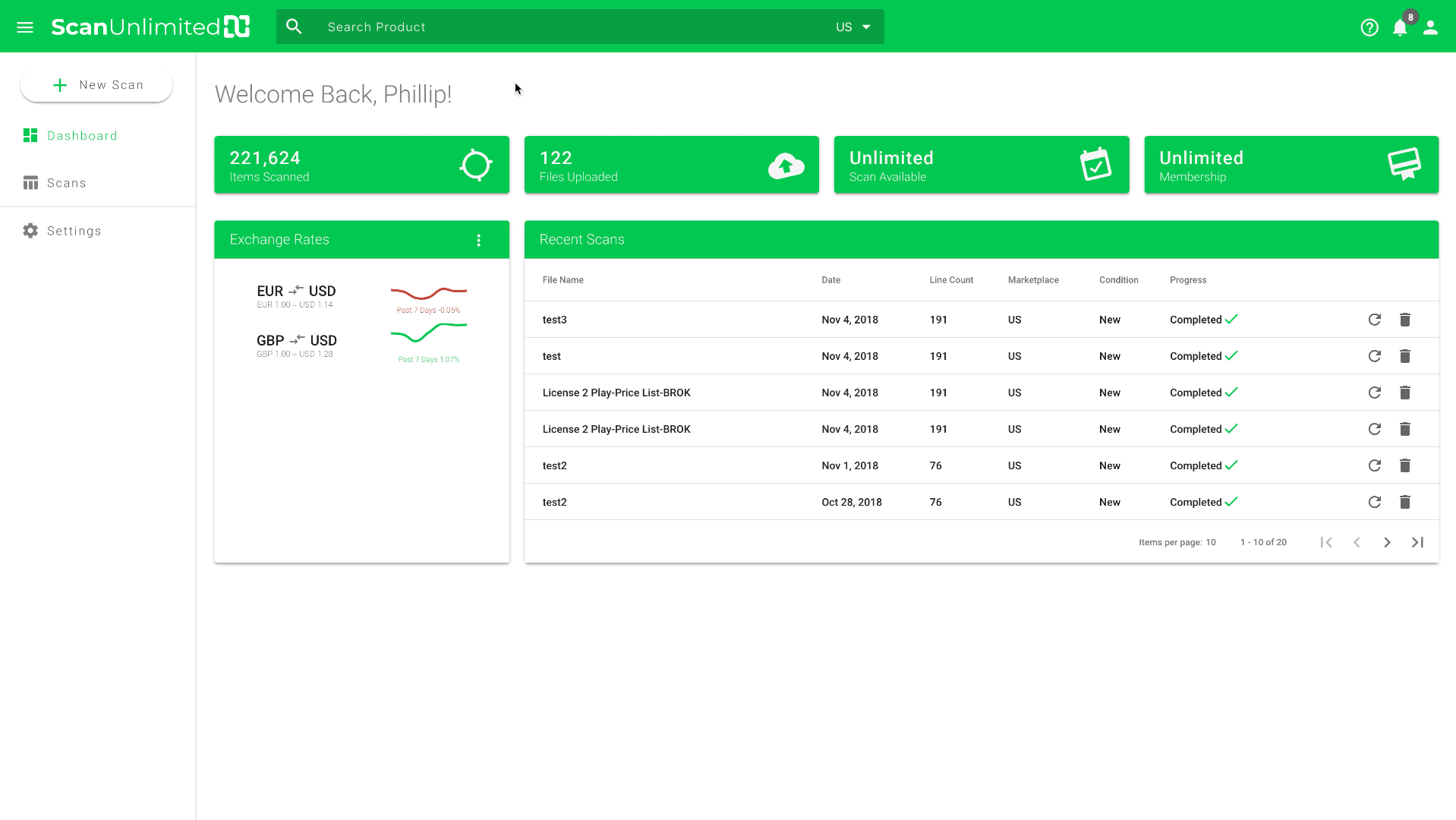Jump to last page of recent scans
1456x820 pixels.
coord(1417,542)
